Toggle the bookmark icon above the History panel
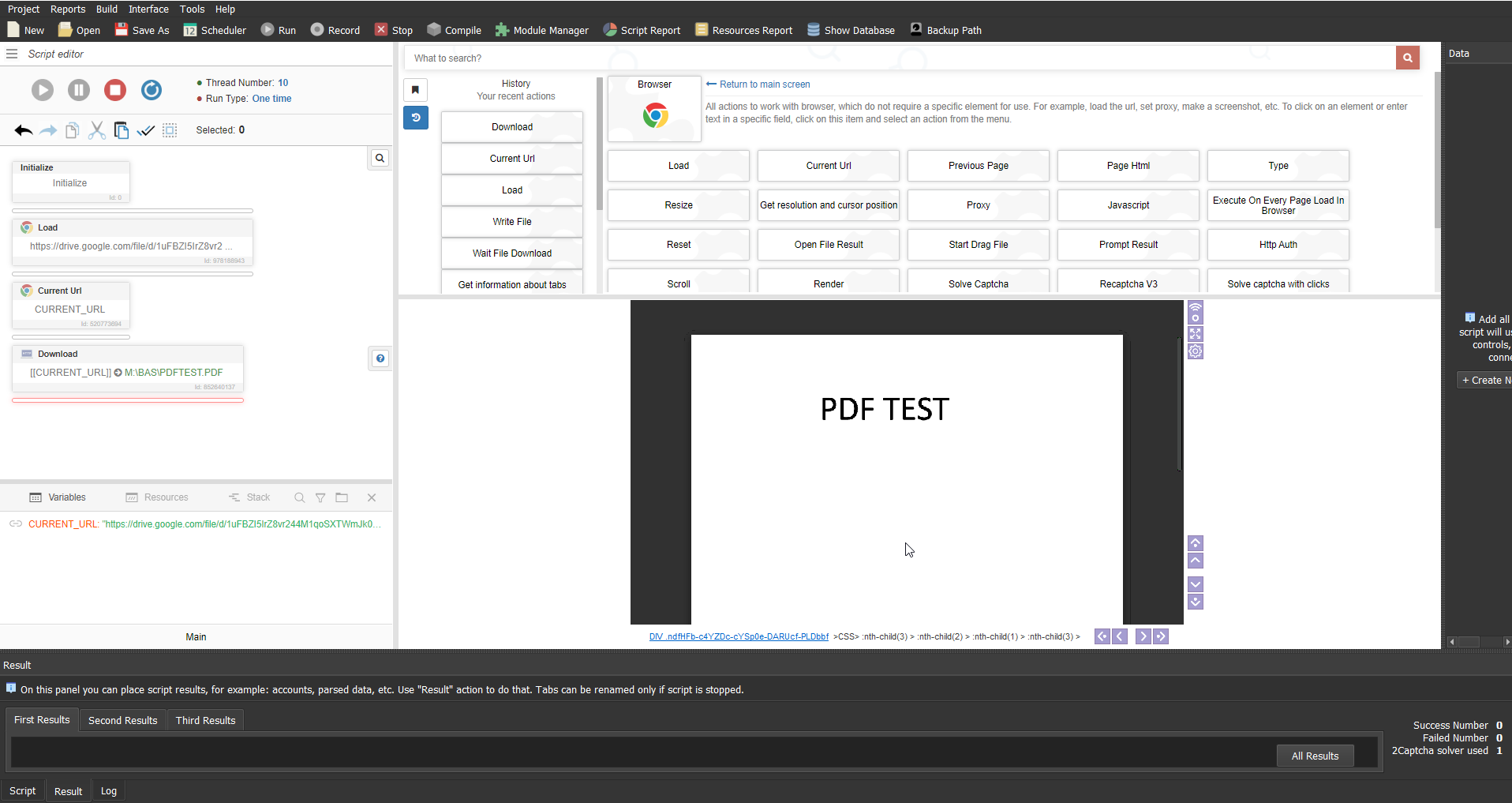Viewport: 1512px width, 803px height. tap(416, 89)
